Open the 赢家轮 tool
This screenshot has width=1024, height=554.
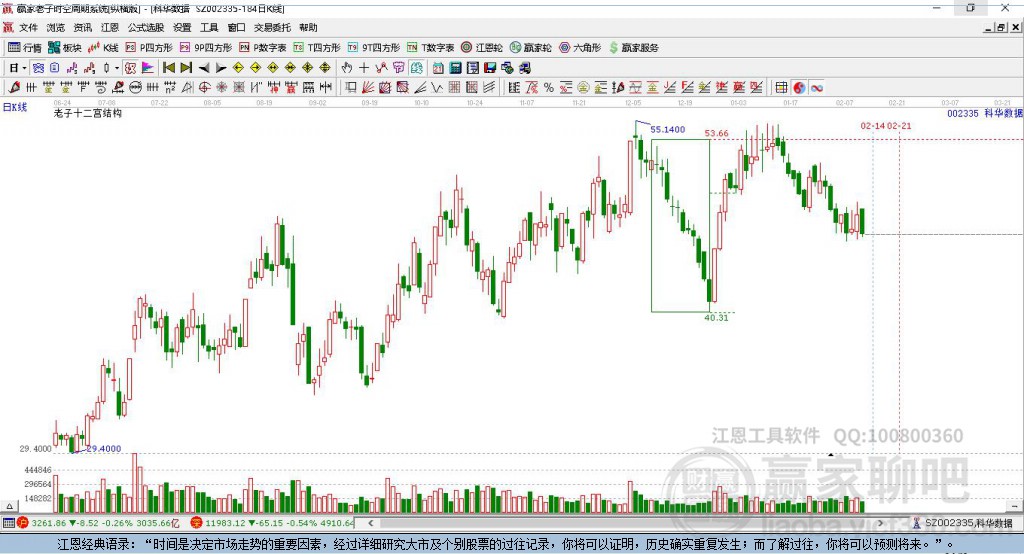pyautogui.click(x=531, y=48)
